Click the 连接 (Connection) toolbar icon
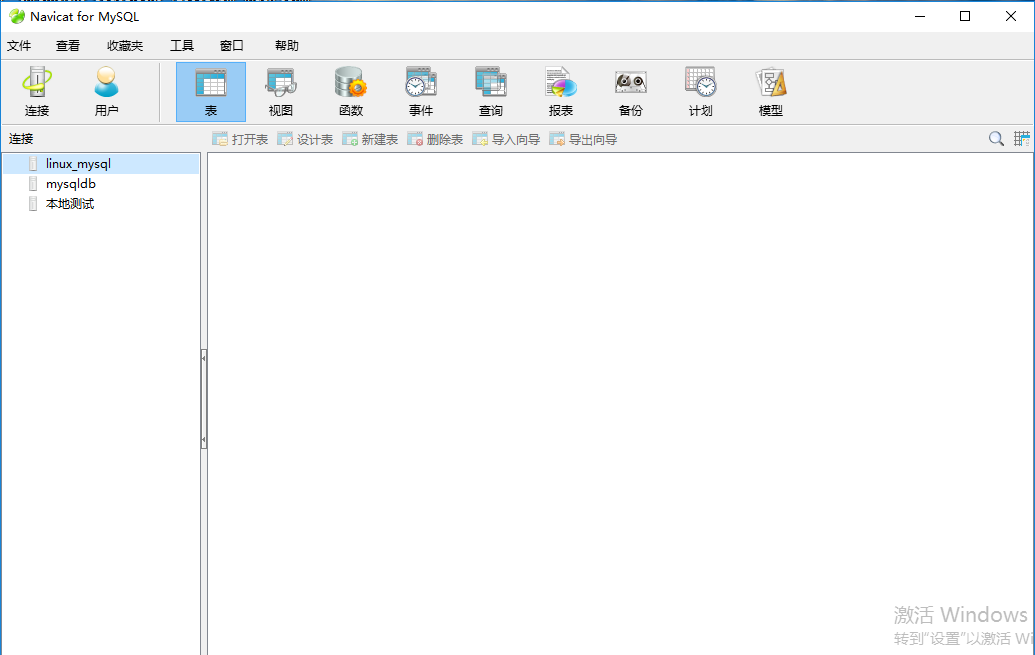Viewport: 1035px width, 655px height. (37, 91)
